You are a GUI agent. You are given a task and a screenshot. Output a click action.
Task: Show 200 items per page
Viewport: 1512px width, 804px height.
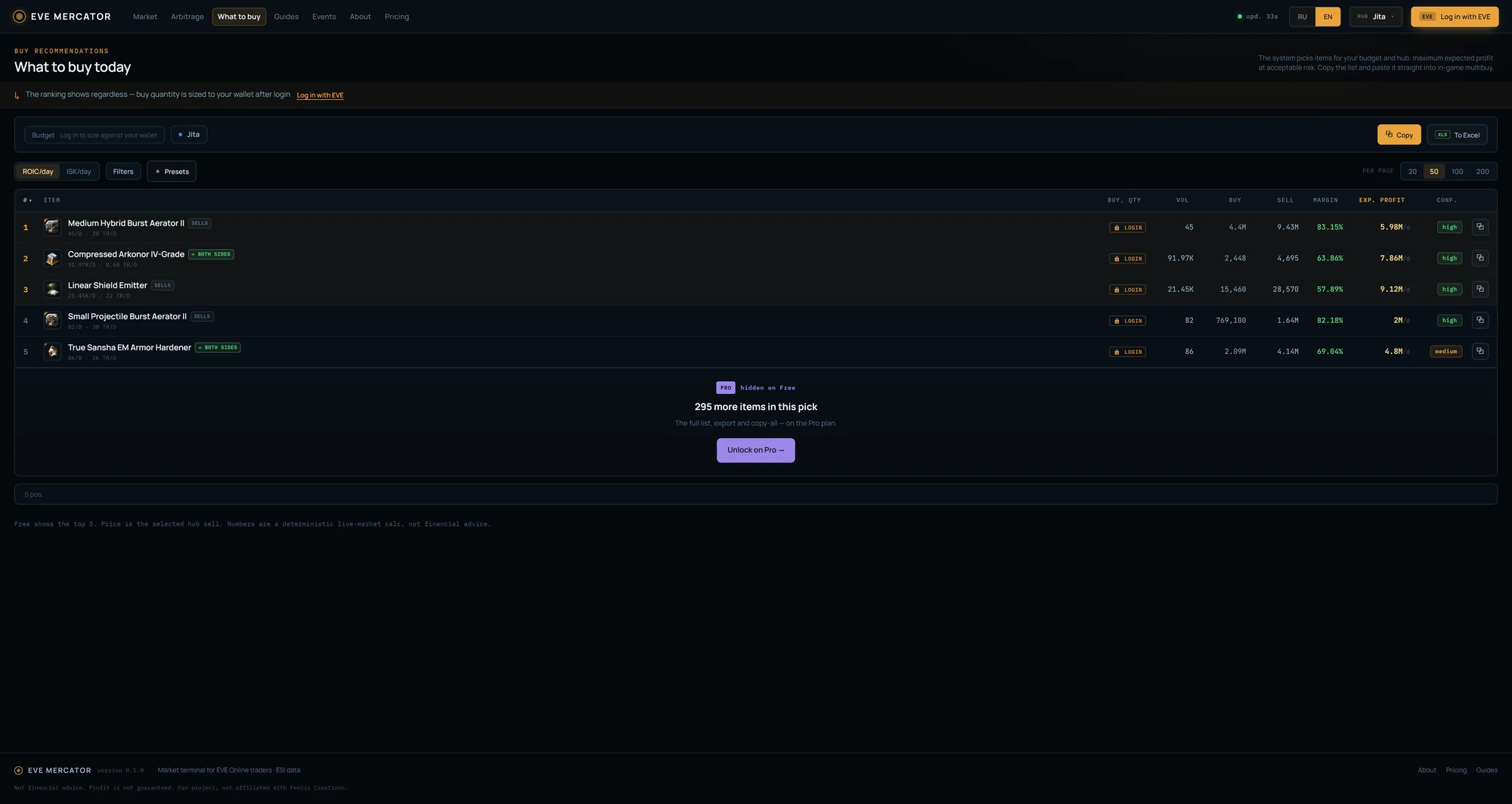click(1483, 172)
